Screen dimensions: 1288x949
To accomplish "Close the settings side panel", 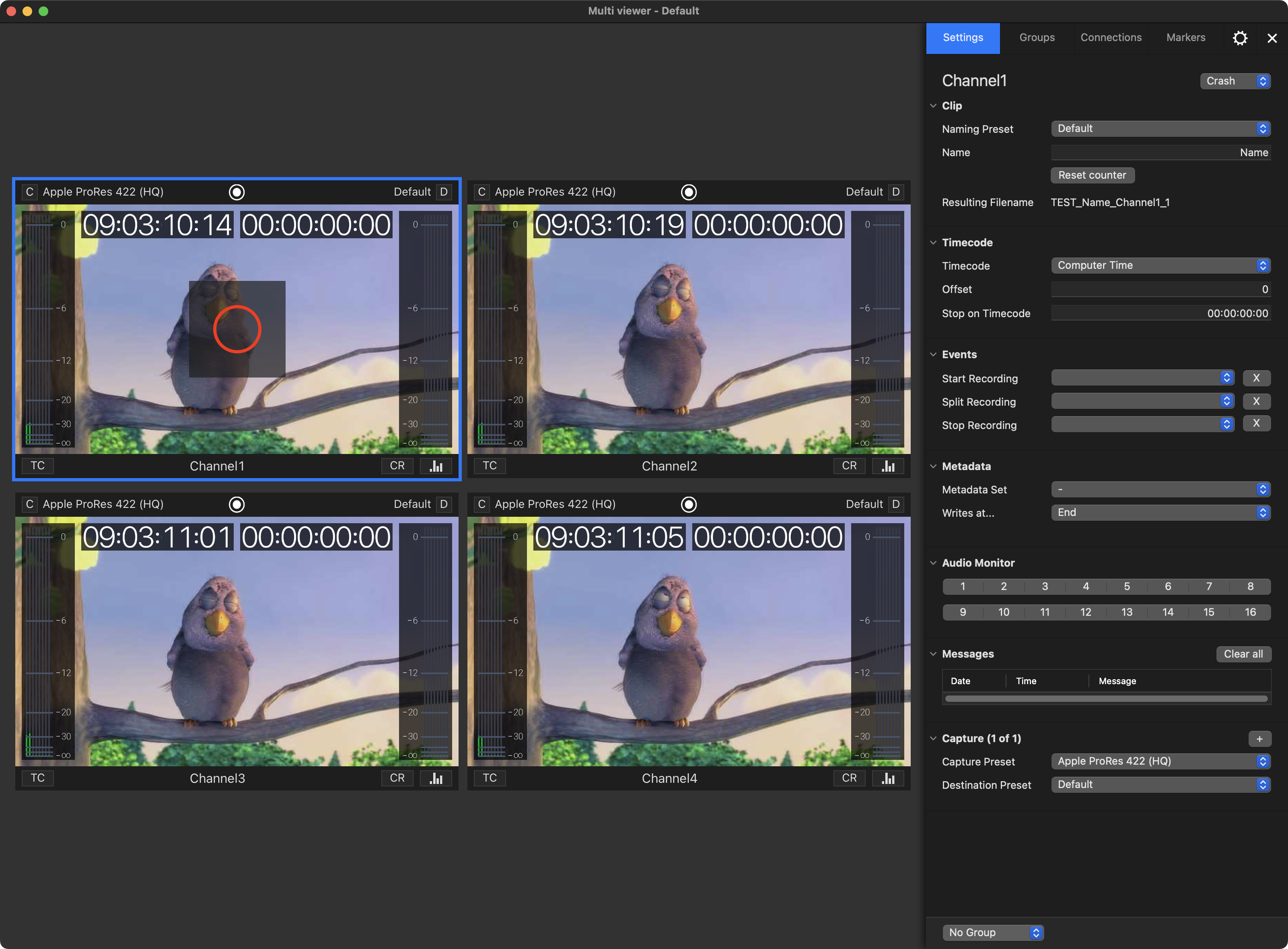I will (x=1272, y=38).
